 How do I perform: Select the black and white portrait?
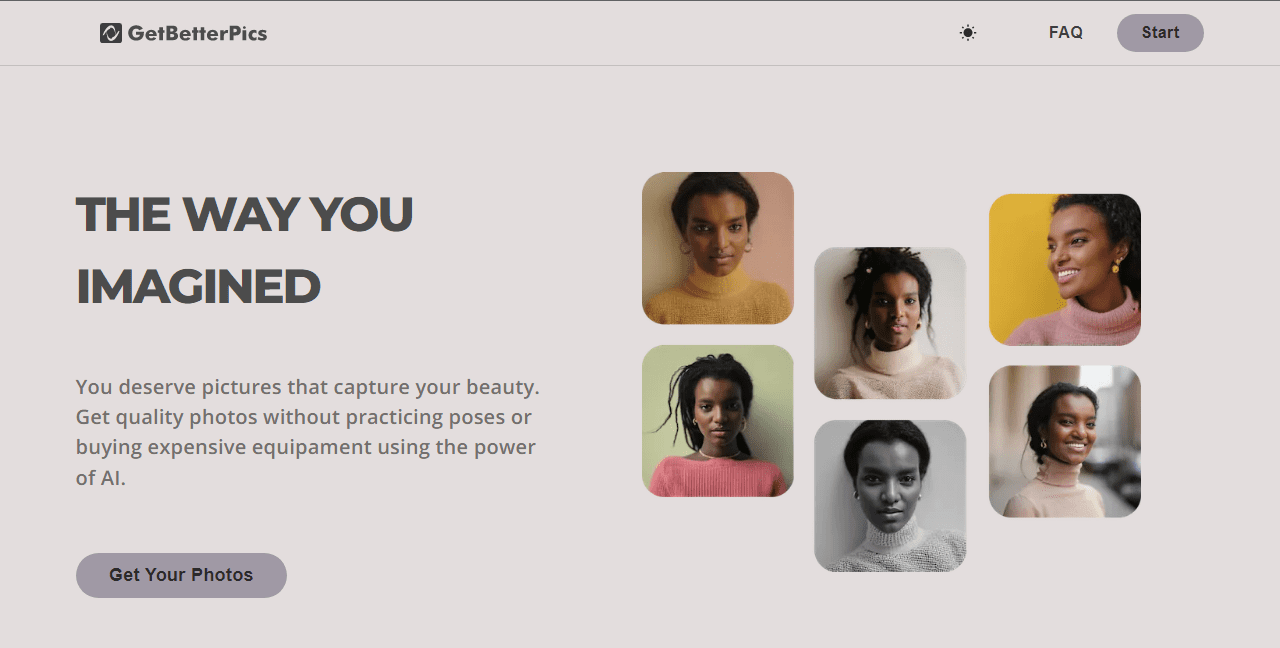point(890,496)
